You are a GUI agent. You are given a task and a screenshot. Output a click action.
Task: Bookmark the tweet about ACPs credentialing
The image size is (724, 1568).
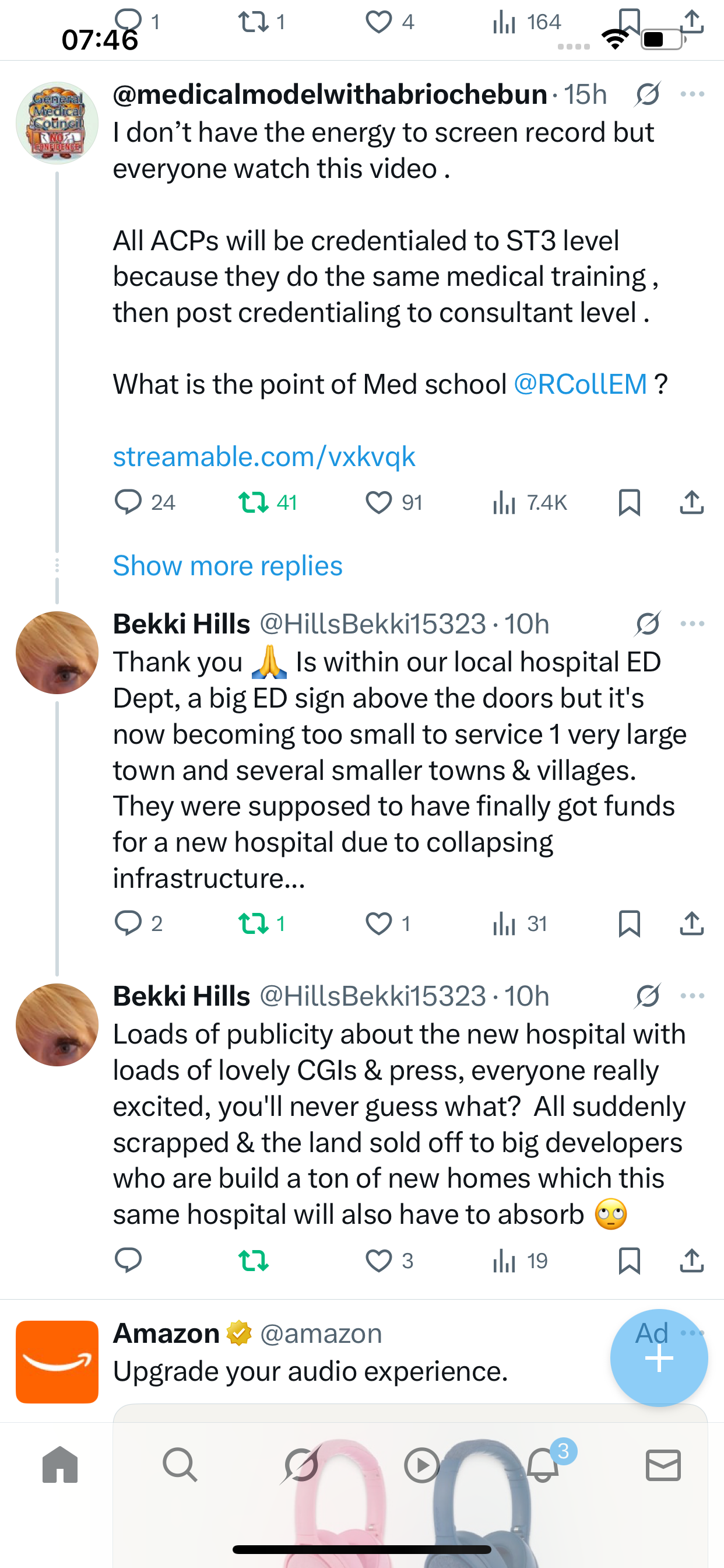[x=629, y=503]
